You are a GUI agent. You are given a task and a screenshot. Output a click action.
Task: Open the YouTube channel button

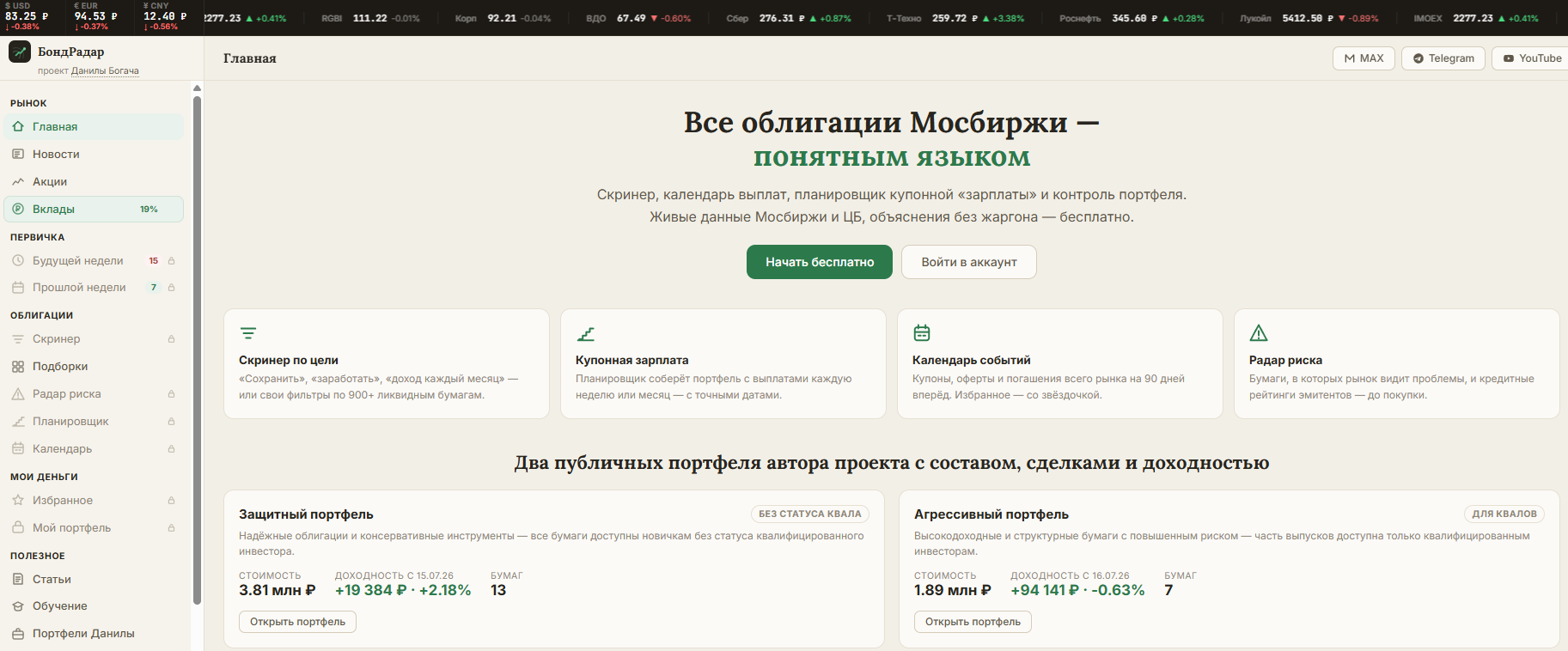1532,58
